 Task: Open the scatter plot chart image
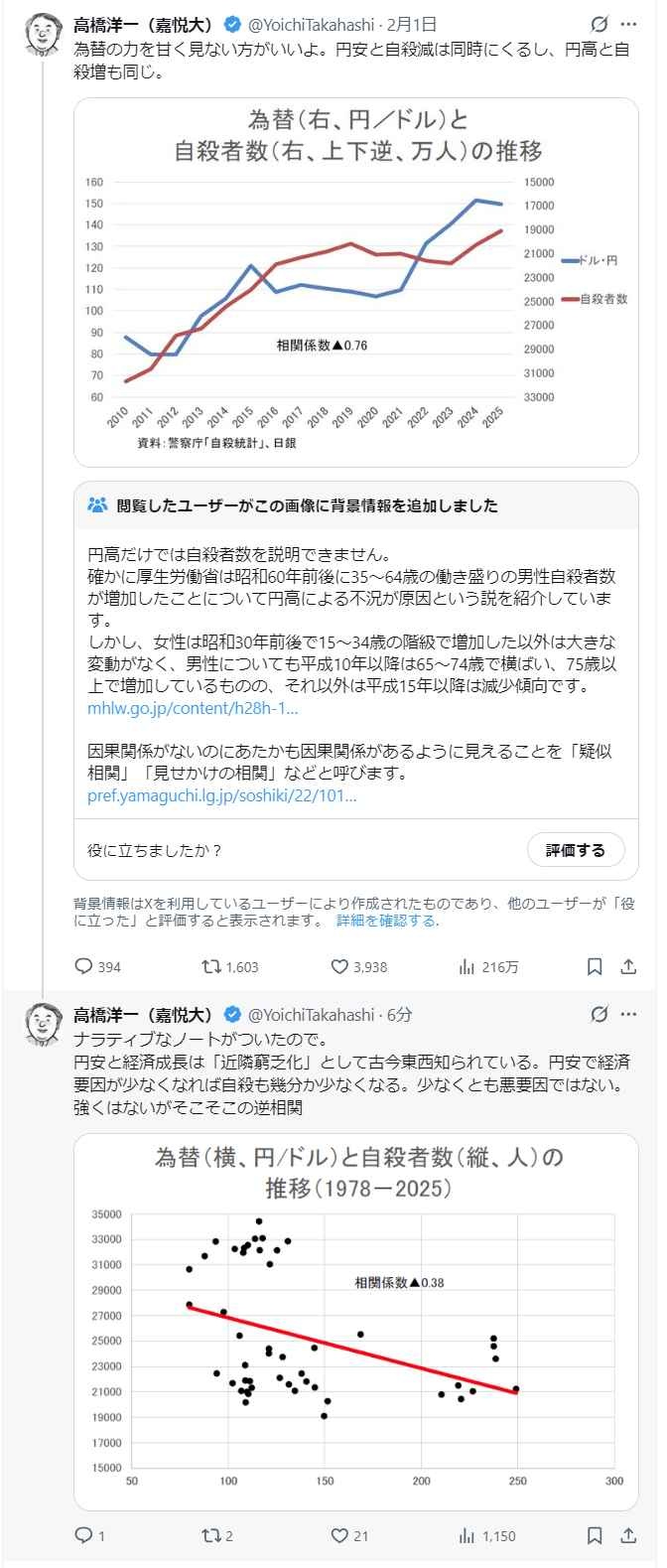click(x=355, y=1322)
